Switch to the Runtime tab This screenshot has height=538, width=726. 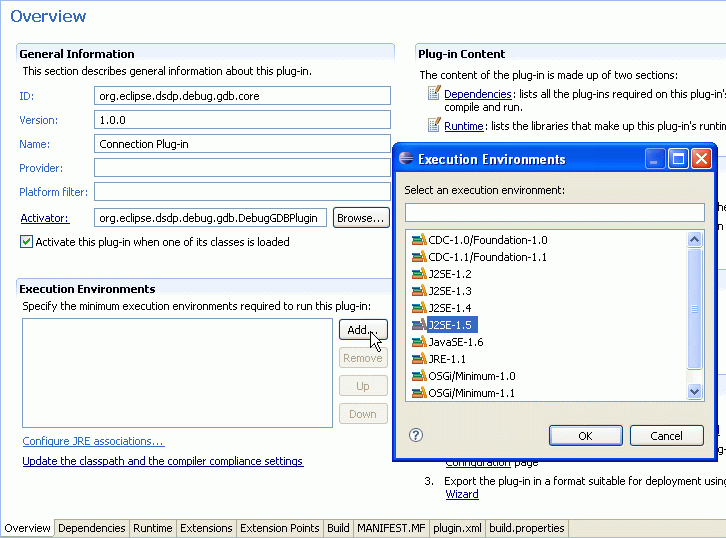tap(152, 528)
